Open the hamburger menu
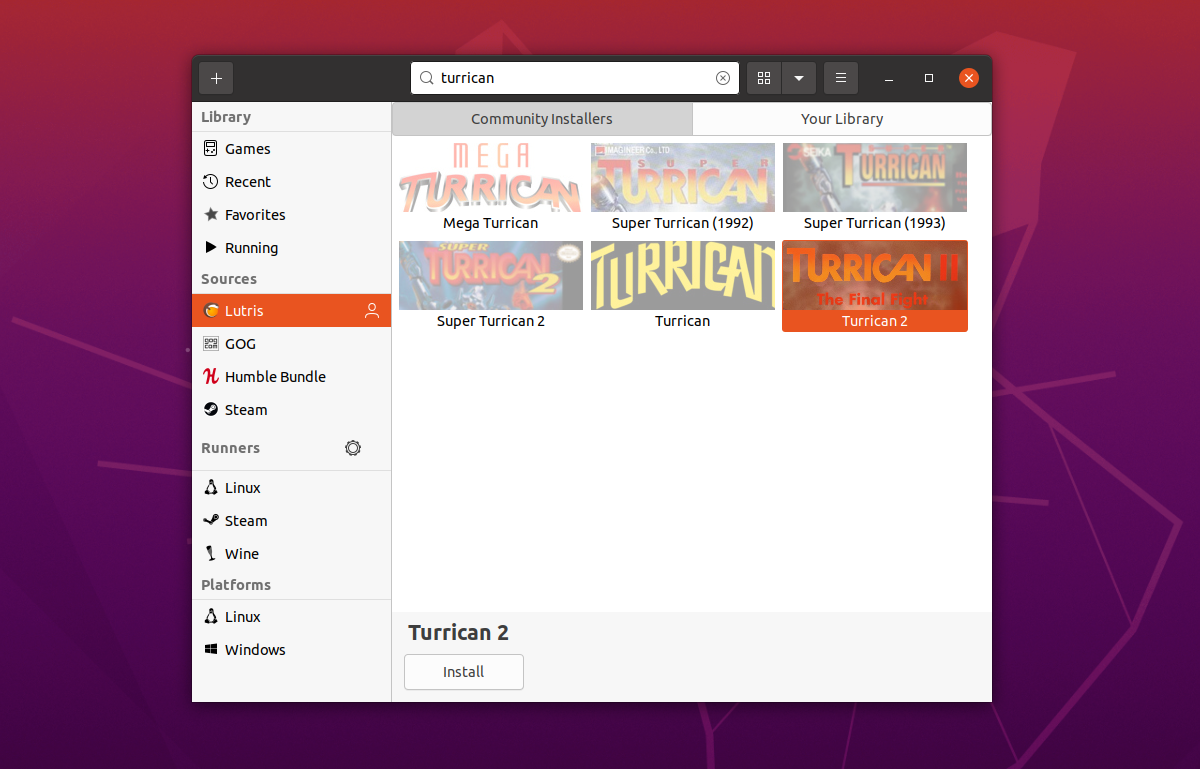The image size is (1200, 769). 841,78
